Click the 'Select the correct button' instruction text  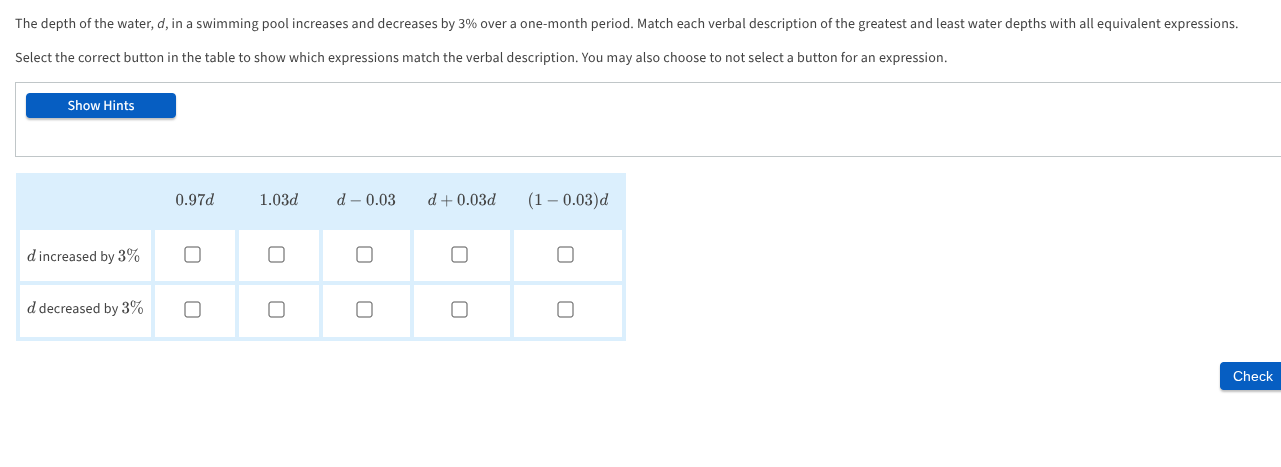(x=481, y=58)
